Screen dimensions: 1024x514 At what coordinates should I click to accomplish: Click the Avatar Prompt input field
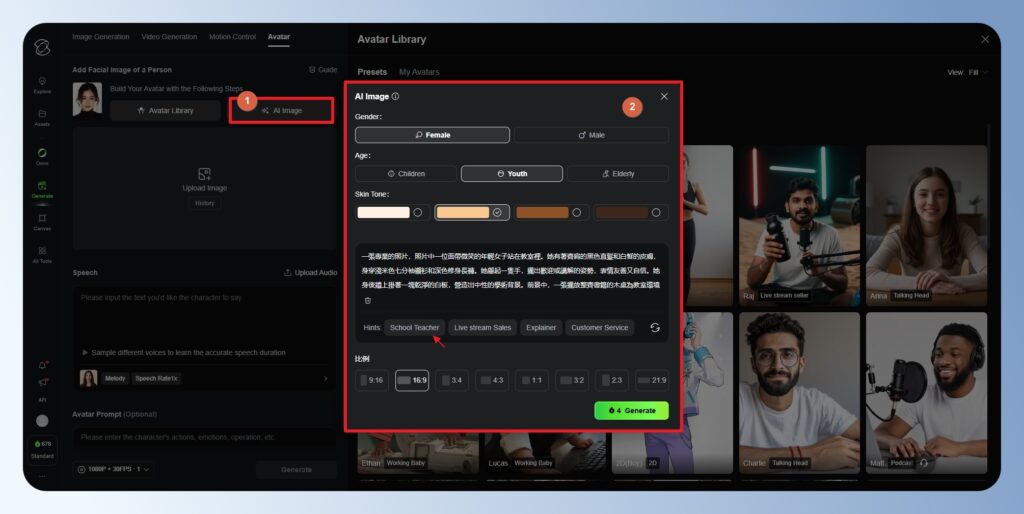(205, 438)
